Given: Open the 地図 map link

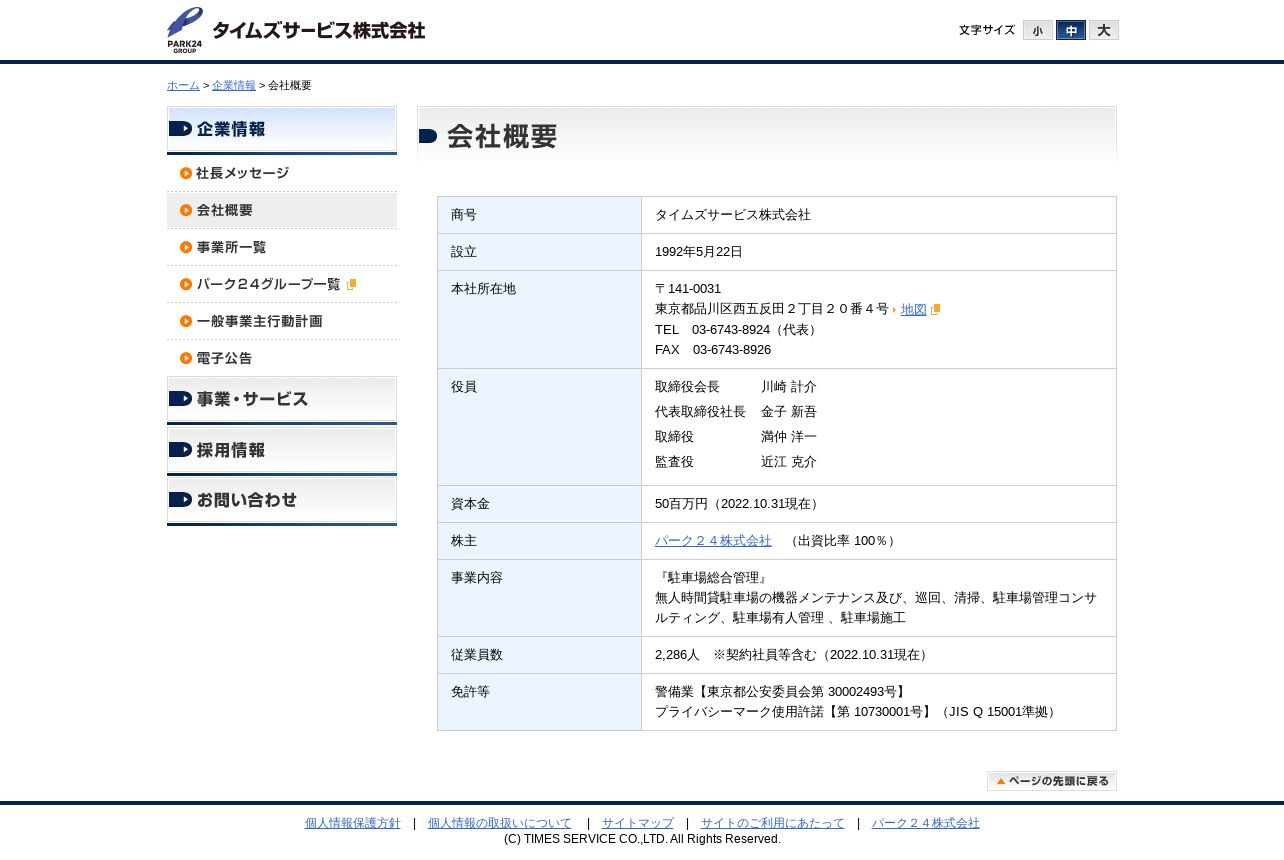Looking at the screenshot, I should [913, 309].
